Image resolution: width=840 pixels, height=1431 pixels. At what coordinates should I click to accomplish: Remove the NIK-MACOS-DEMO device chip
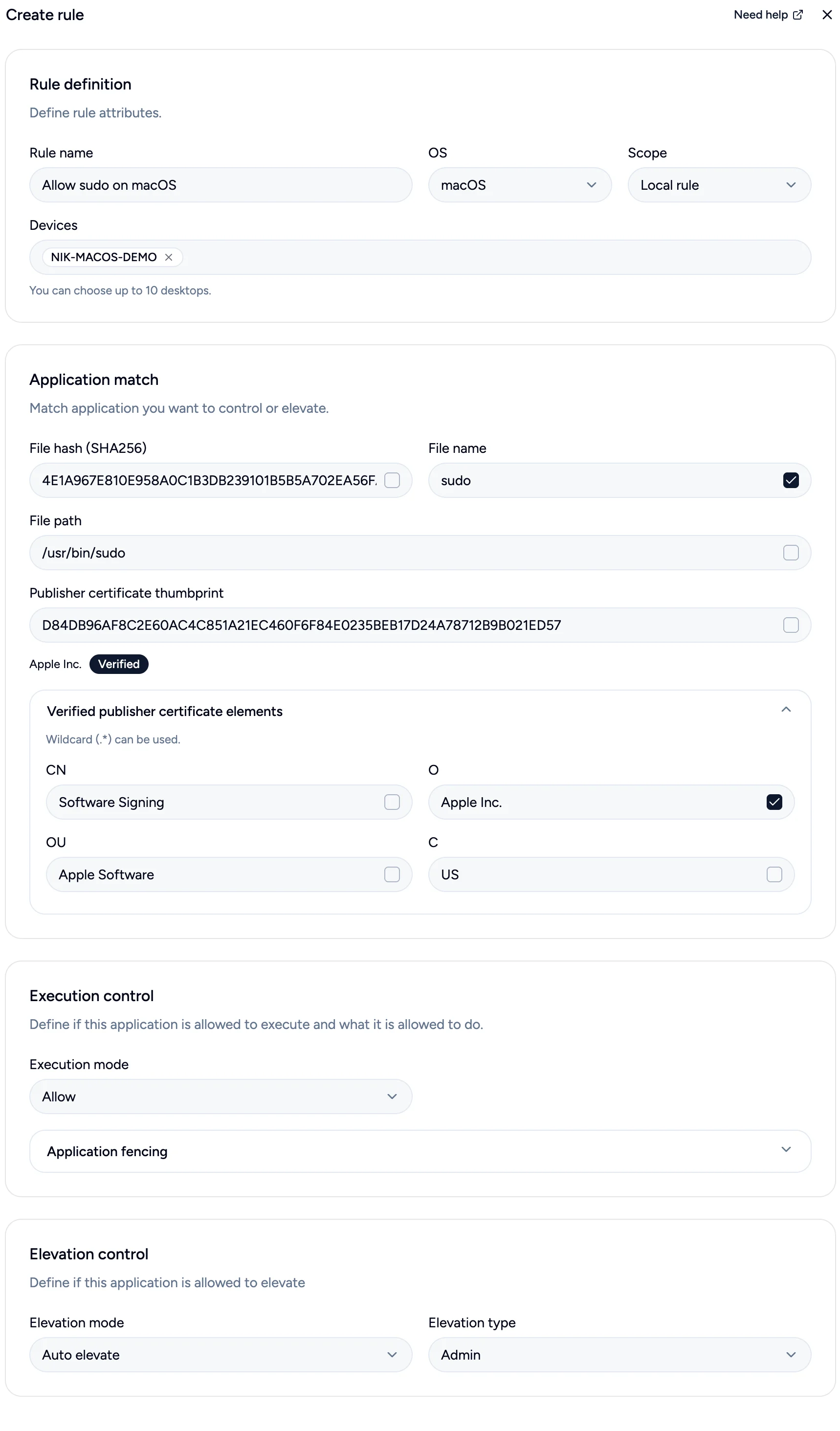point(169,257)
